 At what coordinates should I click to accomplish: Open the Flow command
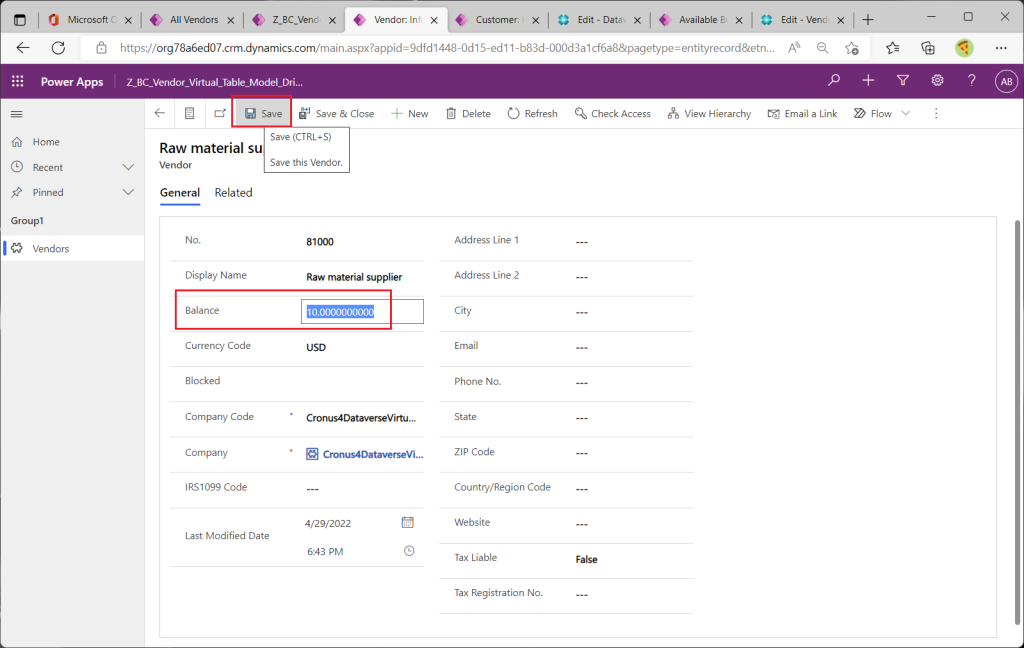(x=872, y=113)
